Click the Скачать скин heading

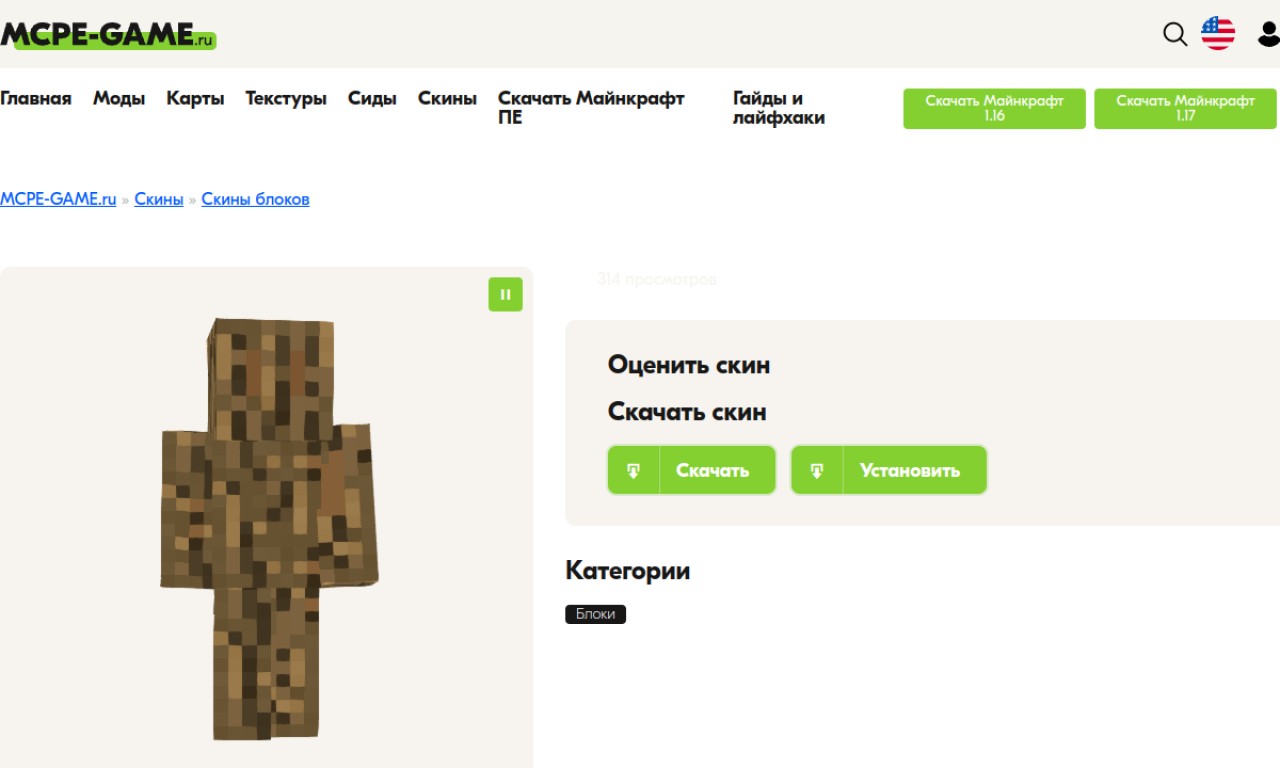(687, 412)
